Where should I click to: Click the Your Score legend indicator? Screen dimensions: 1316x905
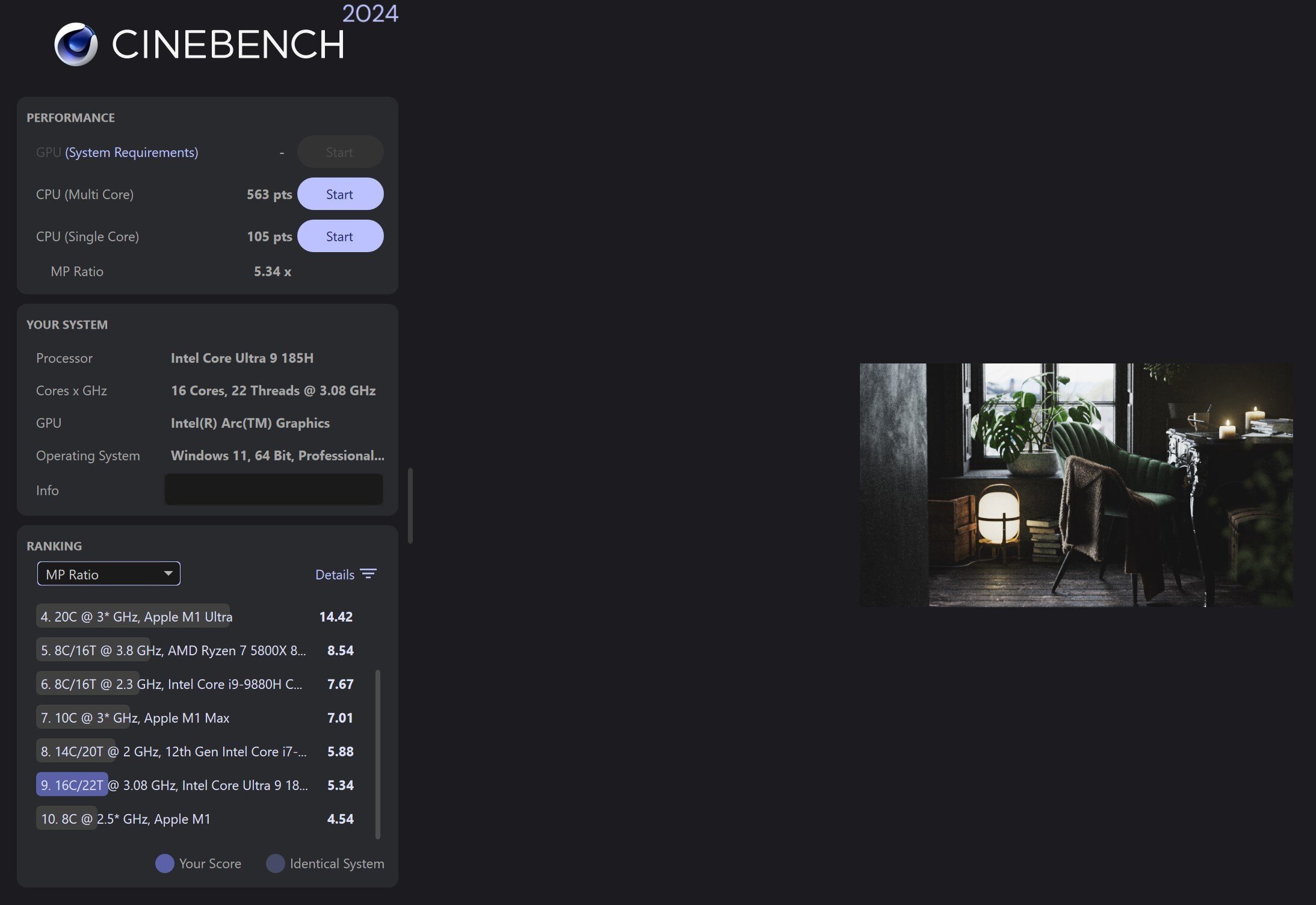tap(163, 862)
